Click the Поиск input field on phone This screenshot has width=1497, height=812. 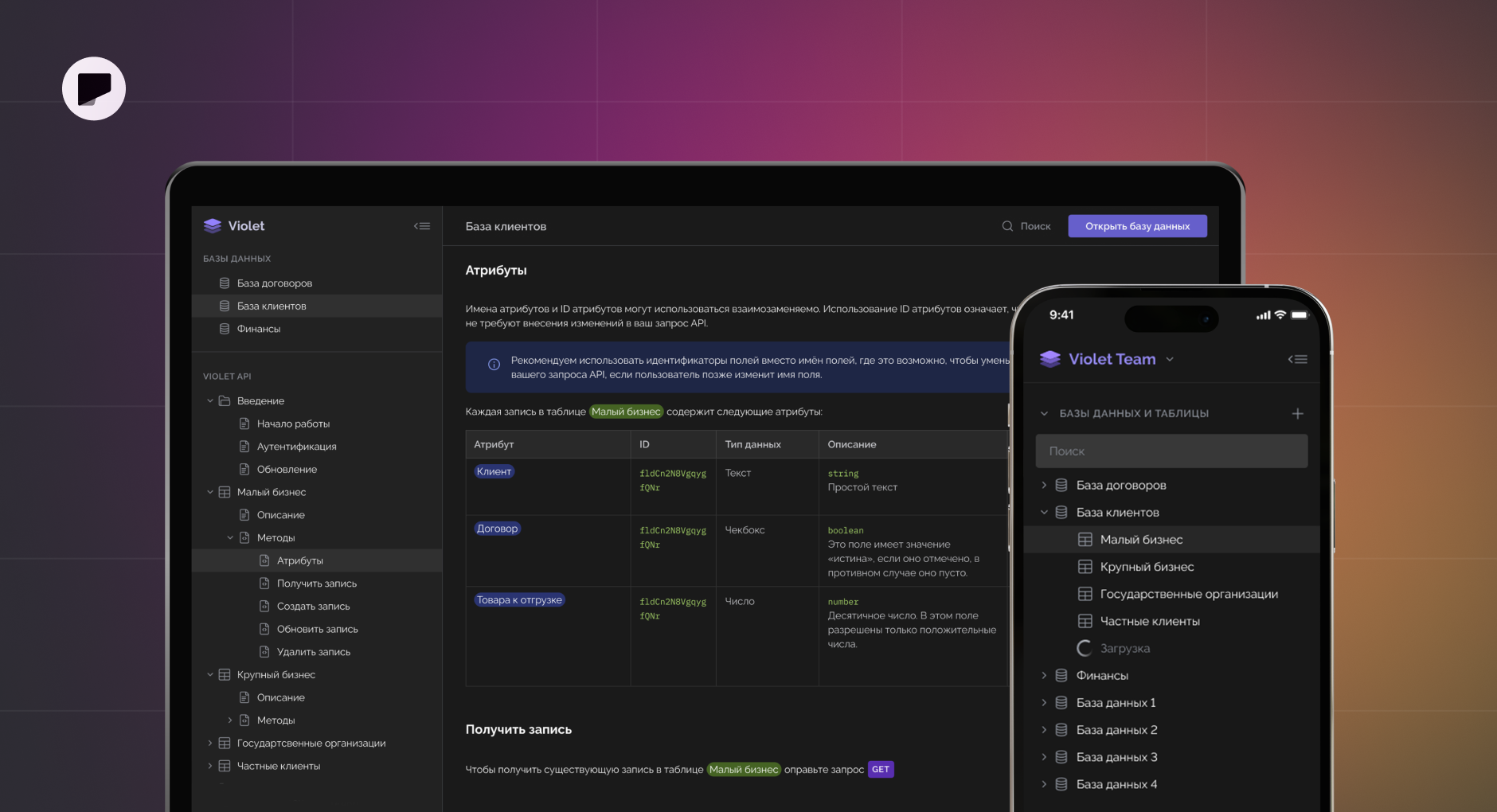[1171, 451]
